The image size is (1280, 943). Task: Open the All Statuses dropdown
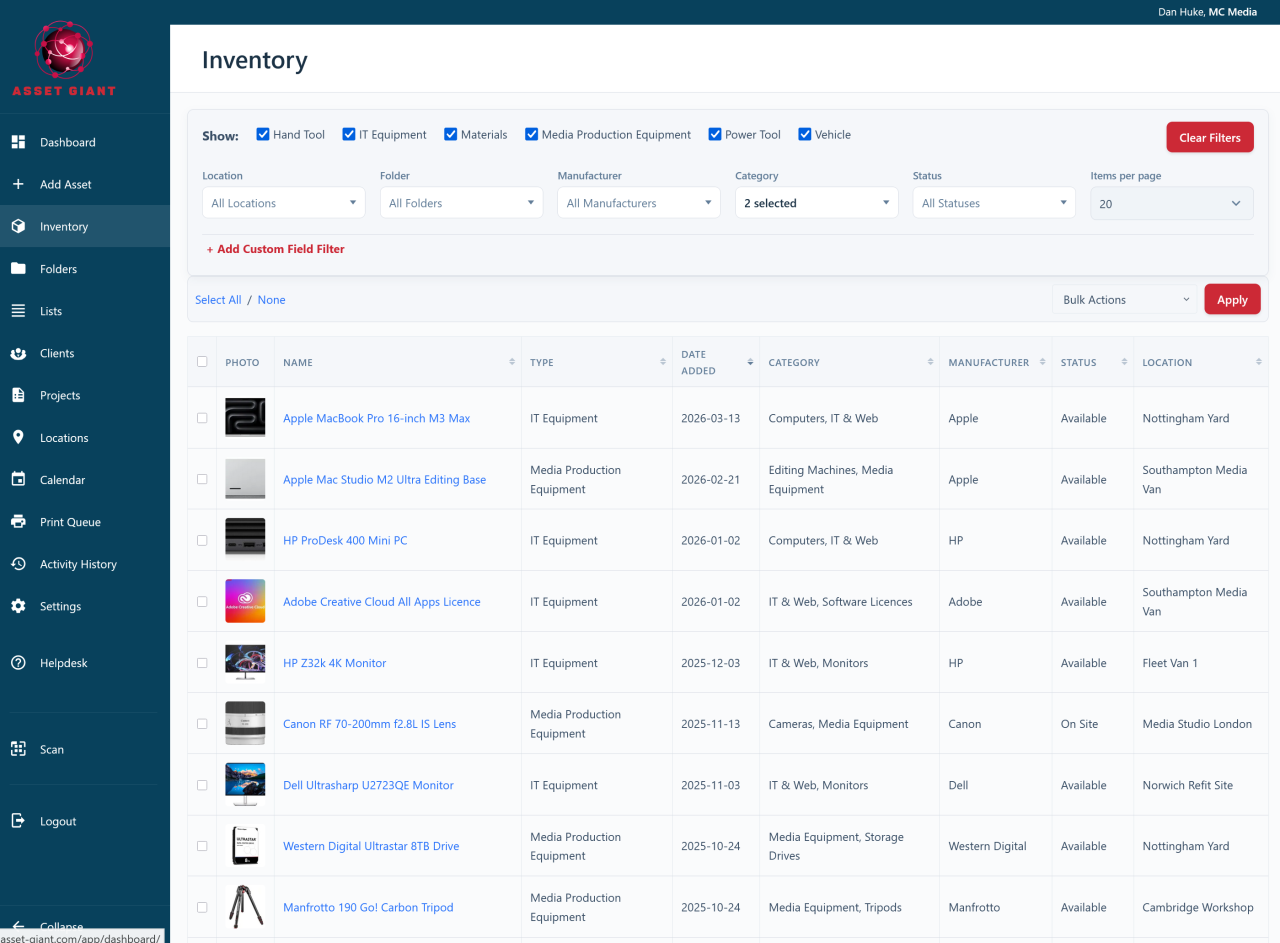tap(994, 203)
